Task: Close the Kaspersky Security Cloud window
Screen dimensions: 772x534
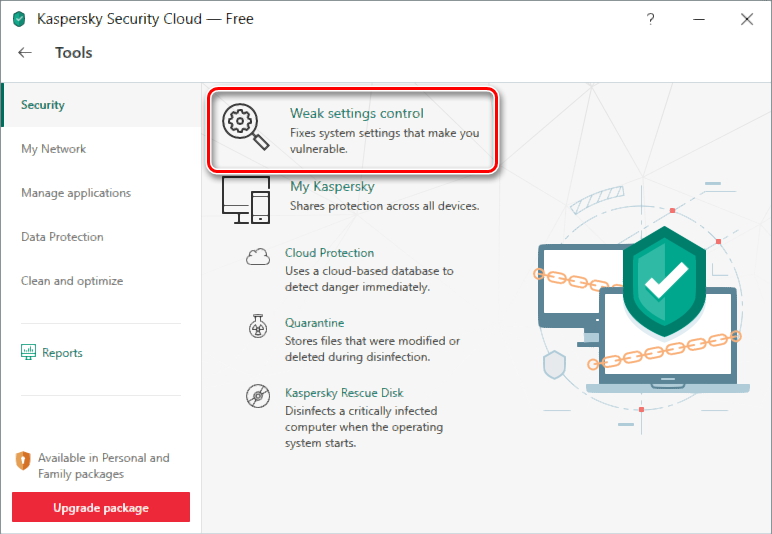Action: pyautogui.click(x=746, y=19)
